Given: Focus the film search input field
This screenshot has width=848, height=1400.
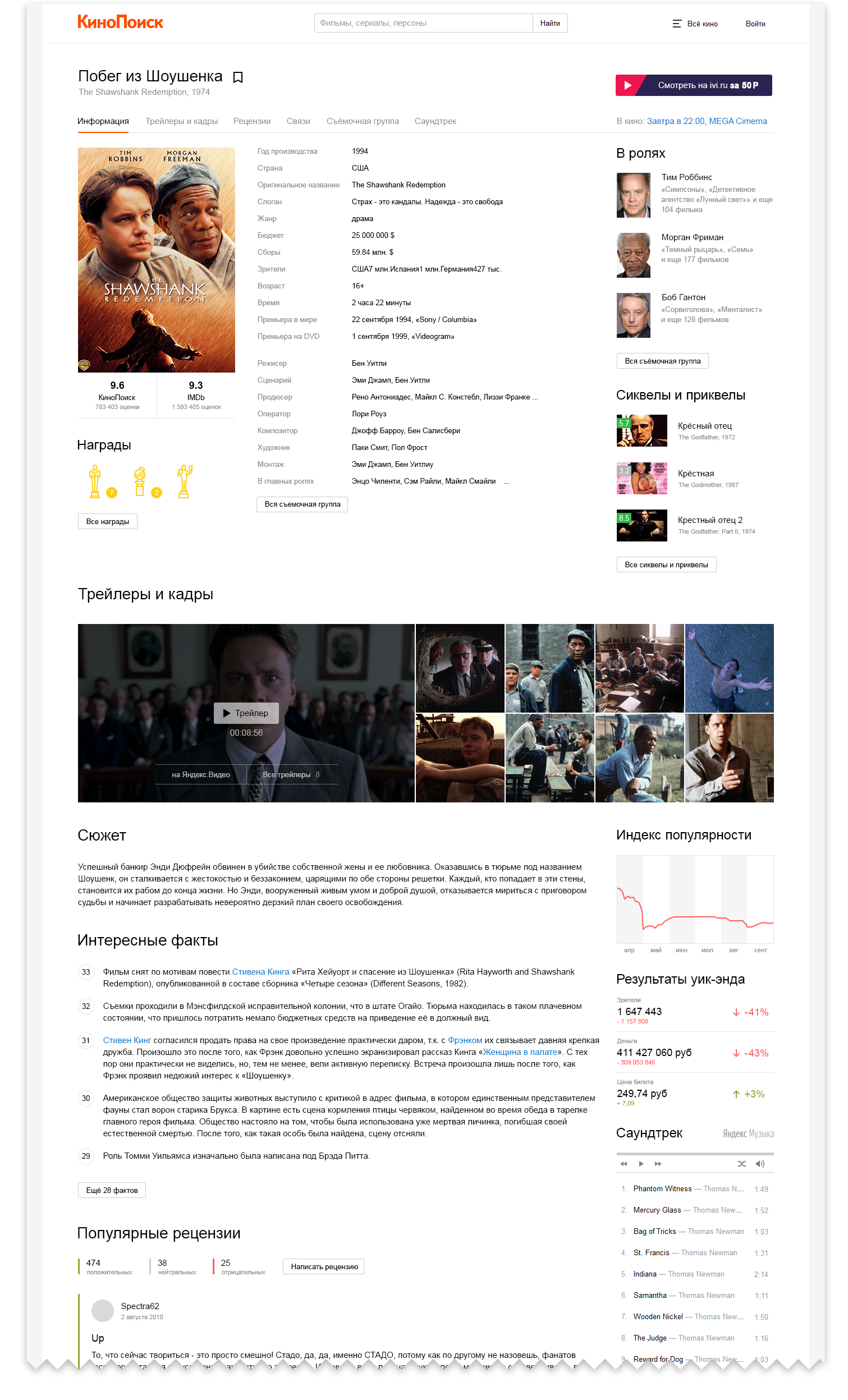Looking at the screenshot, I should [423, 24].
